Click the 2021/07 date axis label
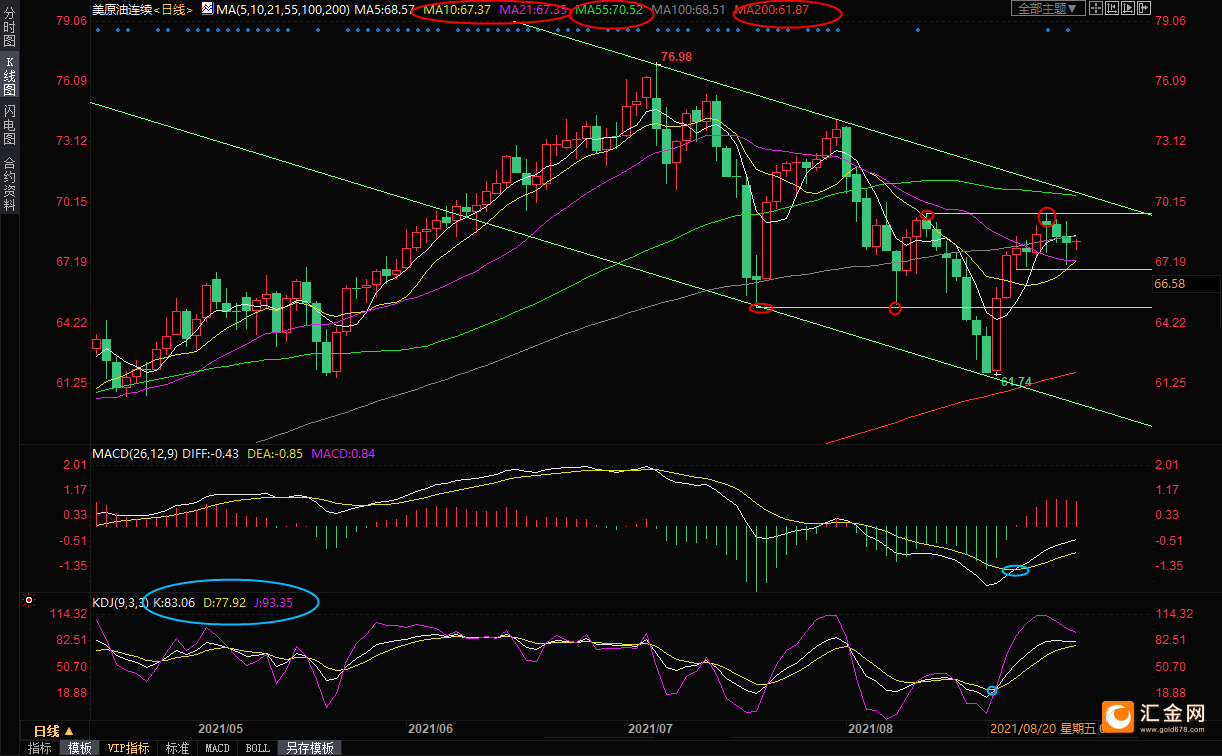This screenshot has width=1222, height=756. [651, 730]
